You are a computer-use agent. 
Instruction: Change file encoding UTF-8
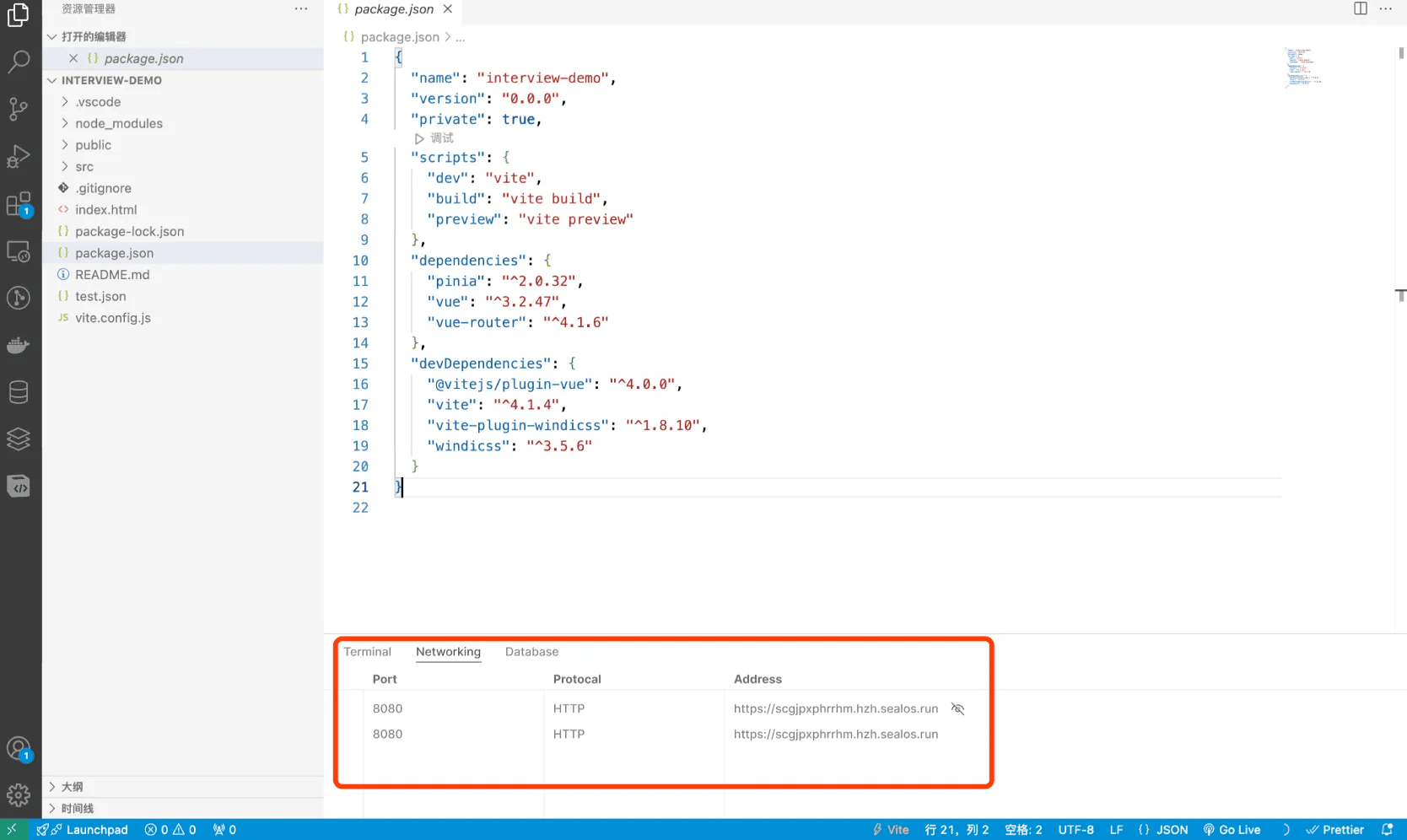click(x=1075, y=830)
